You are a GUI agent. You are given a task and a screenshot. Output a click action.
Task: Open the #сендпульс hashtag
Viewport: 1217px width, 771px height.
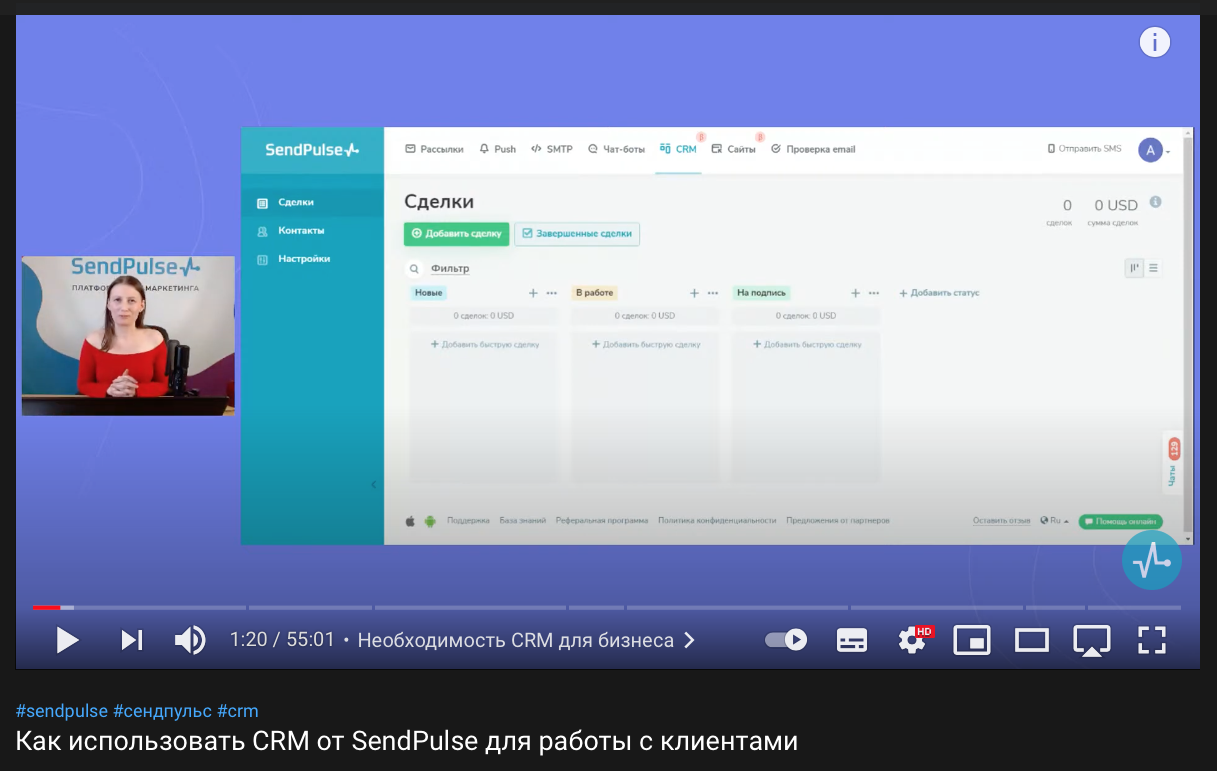(x=162, y=711)
